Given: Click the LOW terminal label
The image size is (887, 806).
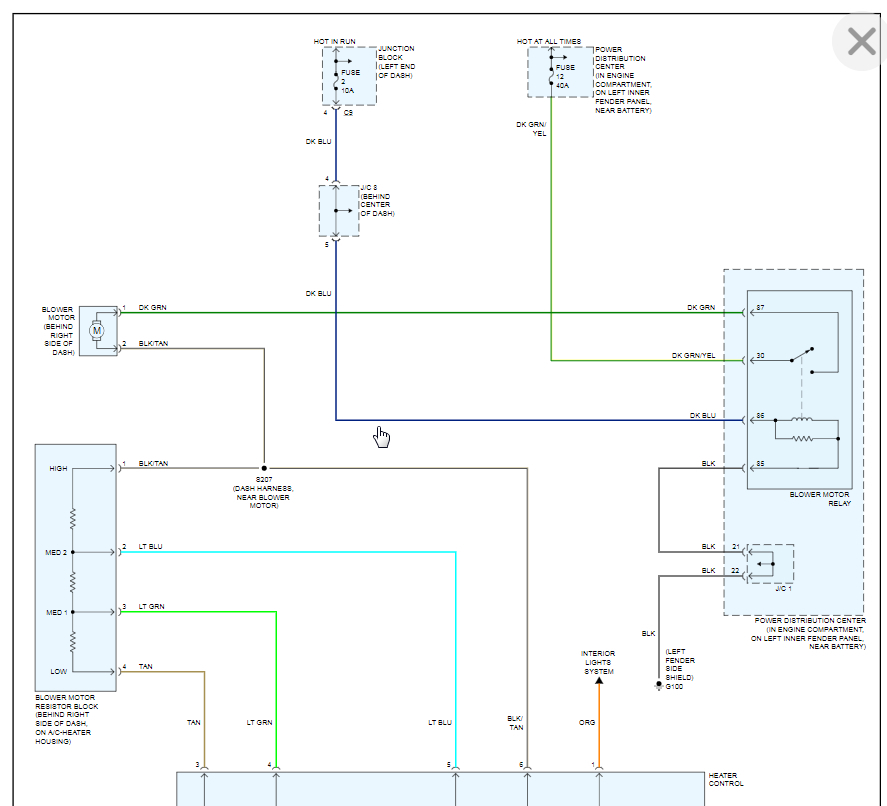Looking at the screenshot, I should 59,671.
